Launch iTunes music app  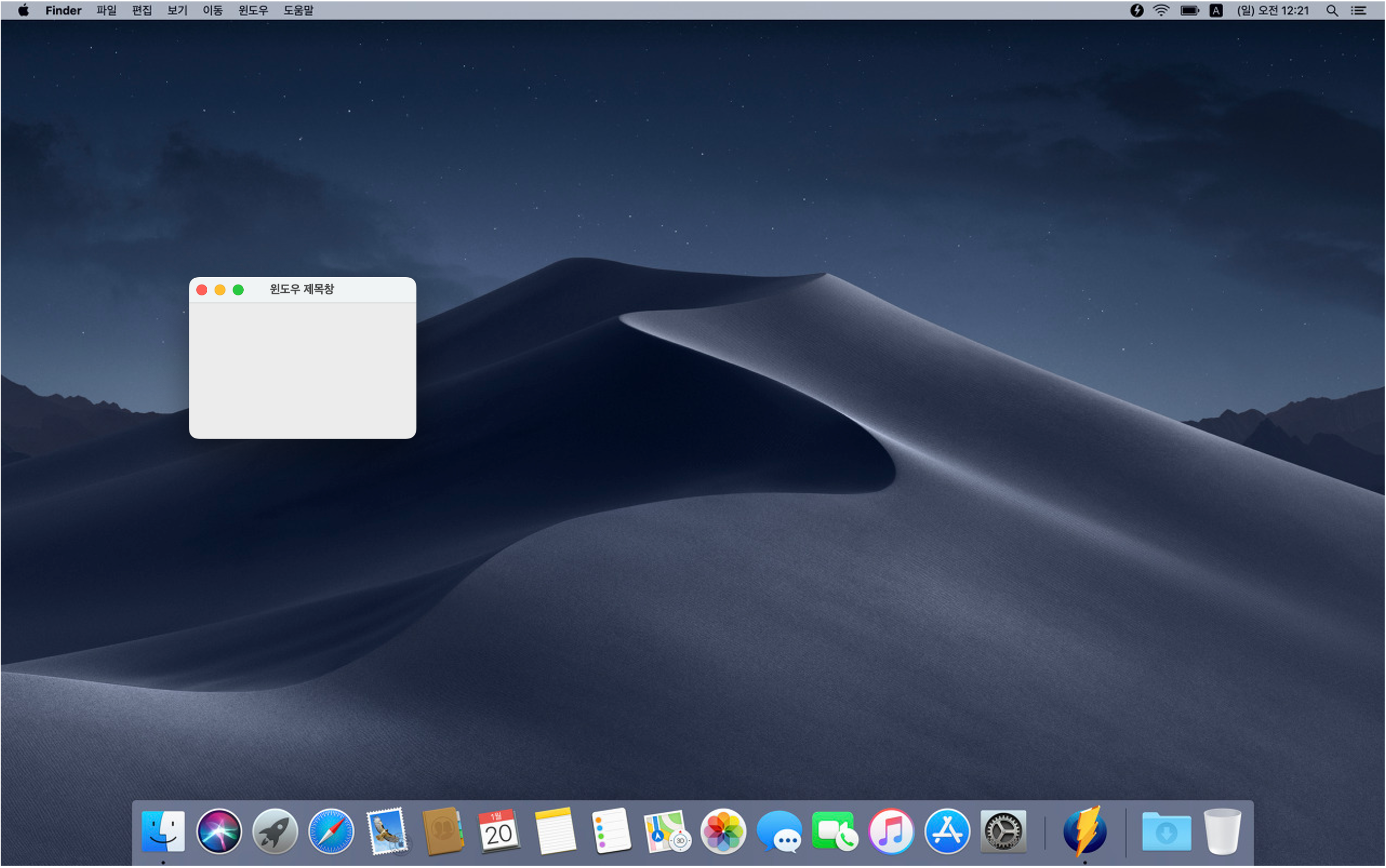click(x=891, y=832)
